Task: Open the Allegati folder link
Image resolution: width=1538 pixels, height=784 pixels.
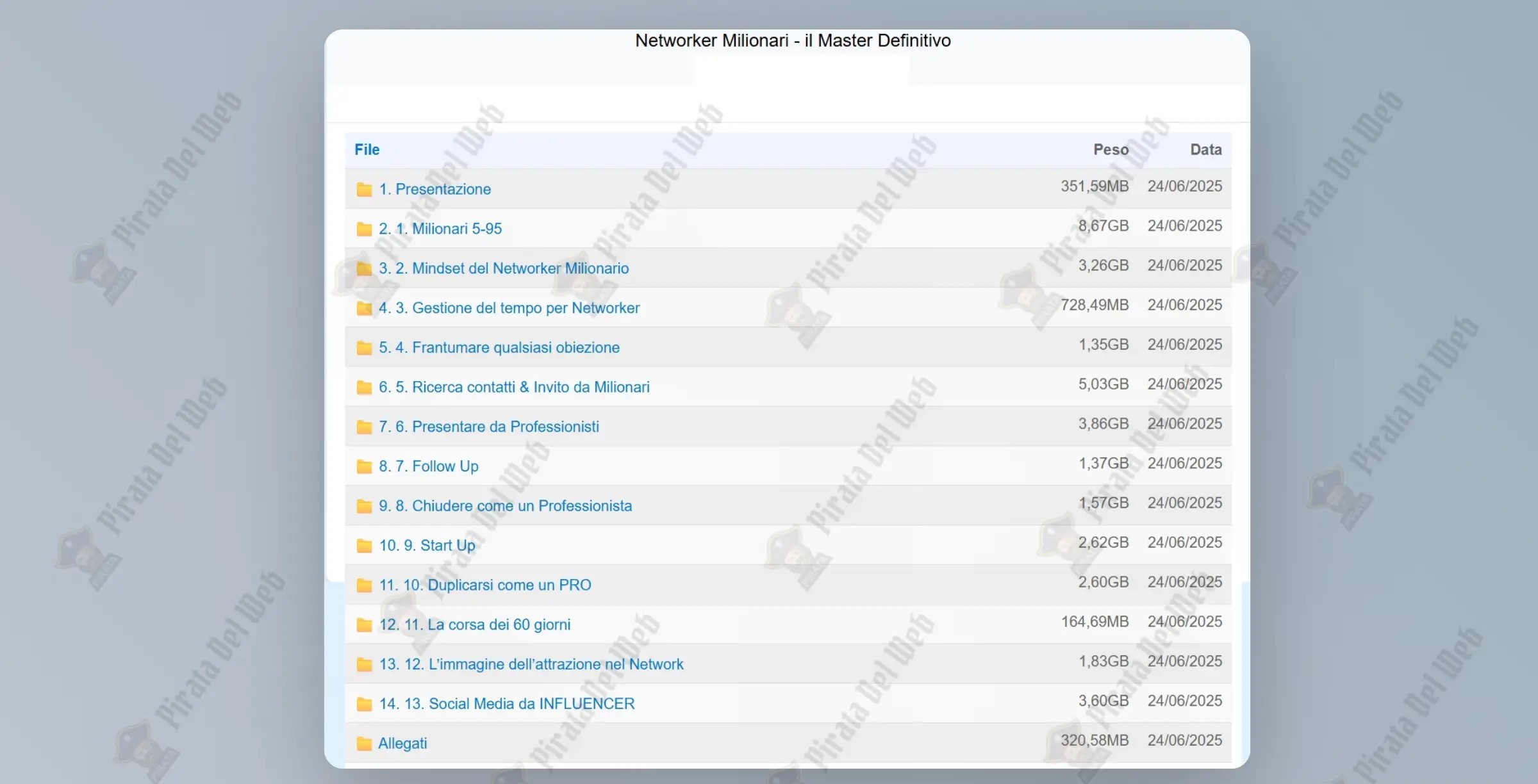Action: (x=402, y=744)
